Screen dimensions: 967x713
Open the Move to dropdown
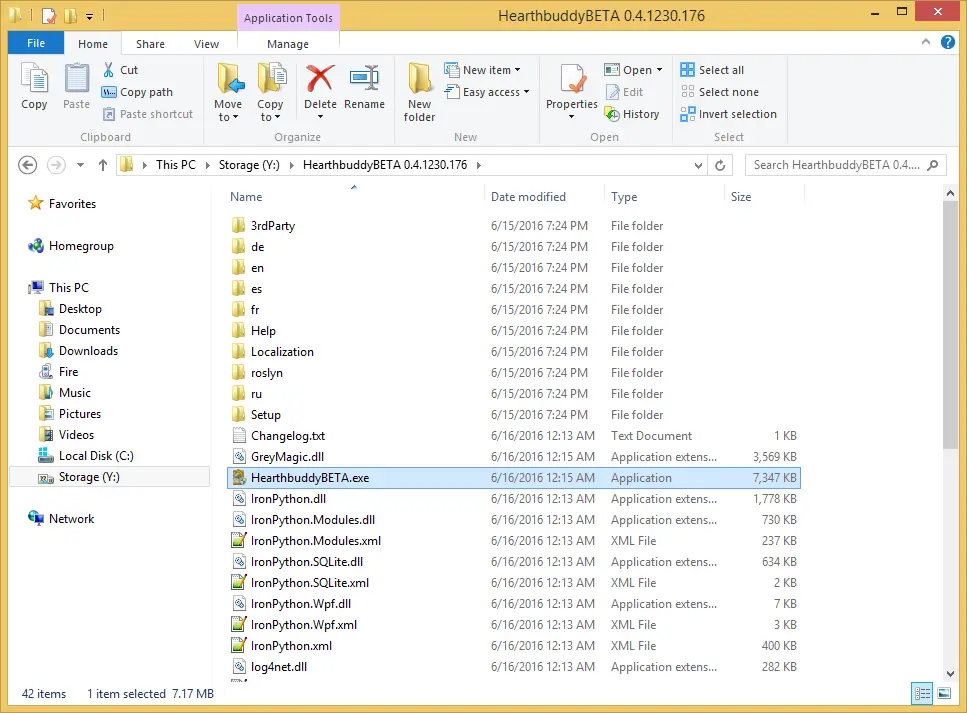[228, 117]
